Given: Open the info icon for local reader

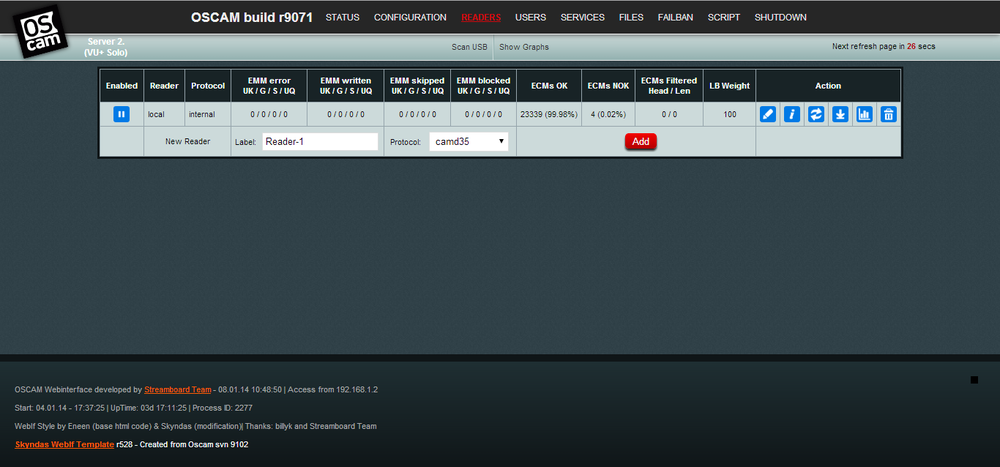Looking at the screenshot, I should point(792,115).
